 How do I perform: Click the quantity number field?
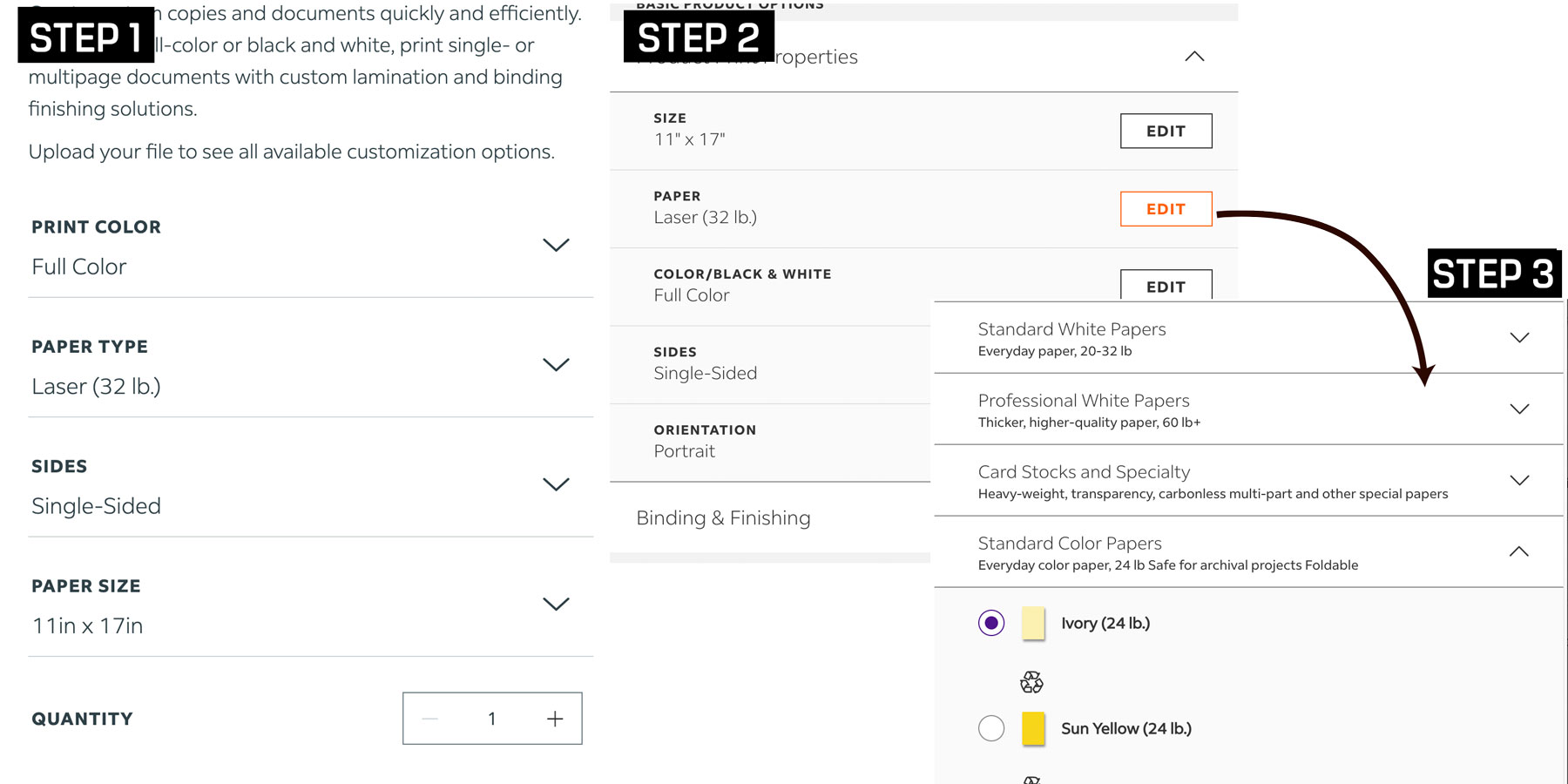492,719
